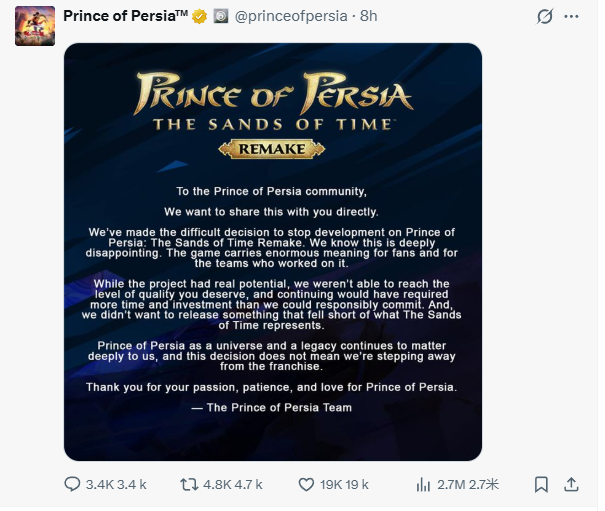View post analytics bar chart icon

pyautogui.click(x=424, y=484)
